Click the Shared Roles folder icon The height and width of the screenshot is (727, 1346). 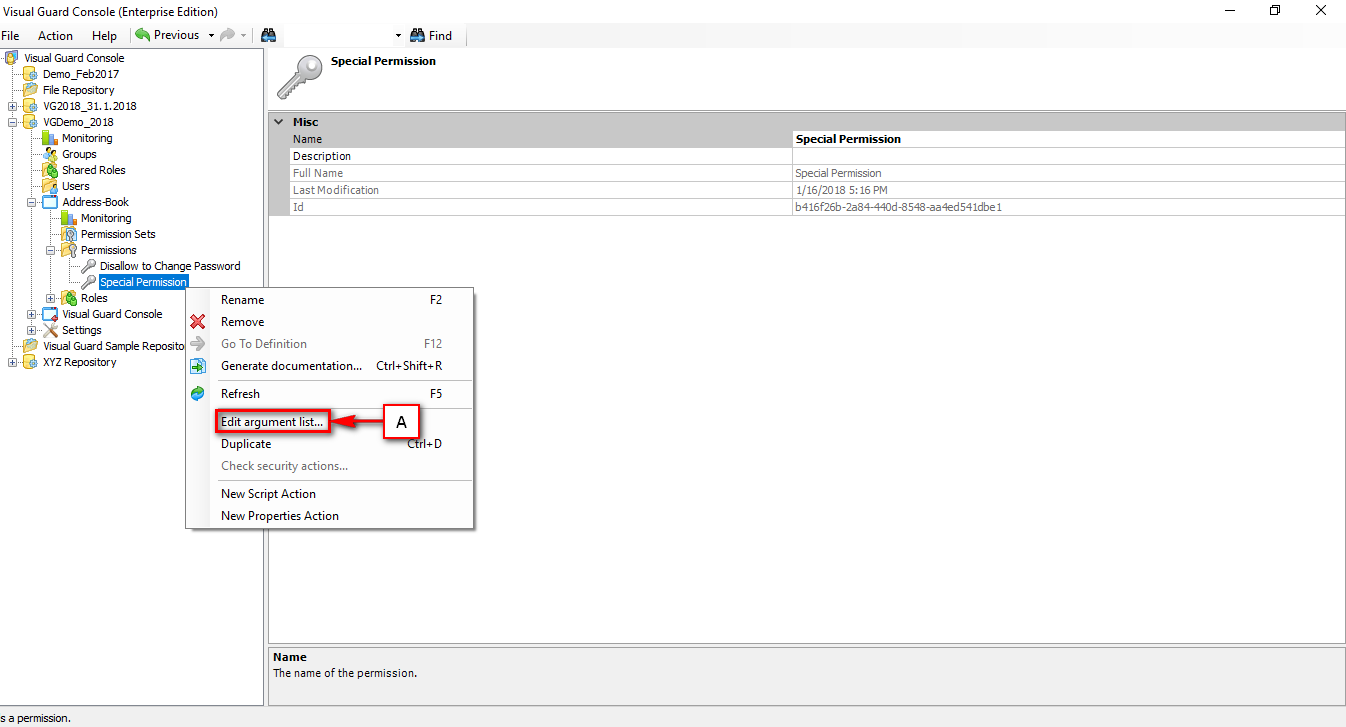coord(50,170)
